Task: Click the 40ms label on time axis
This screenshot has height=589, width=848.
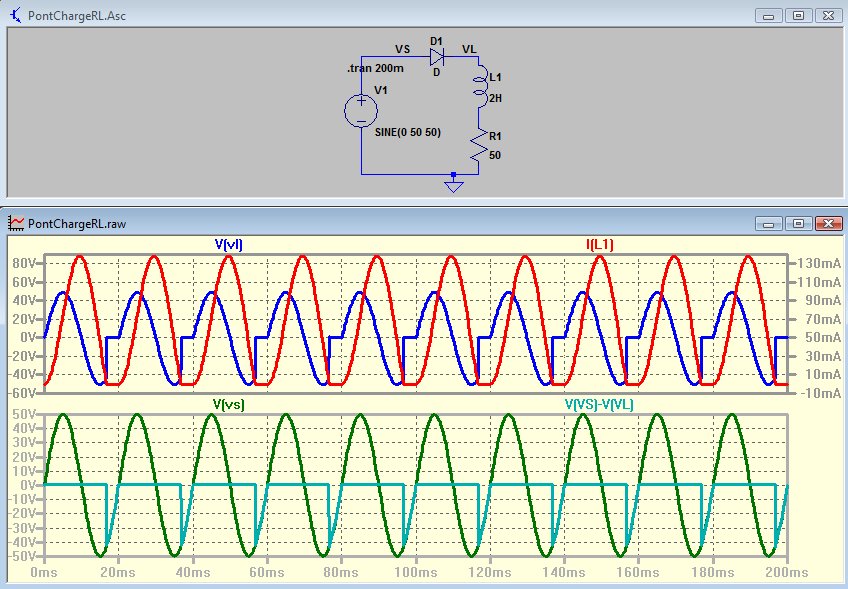Action: 193,573
